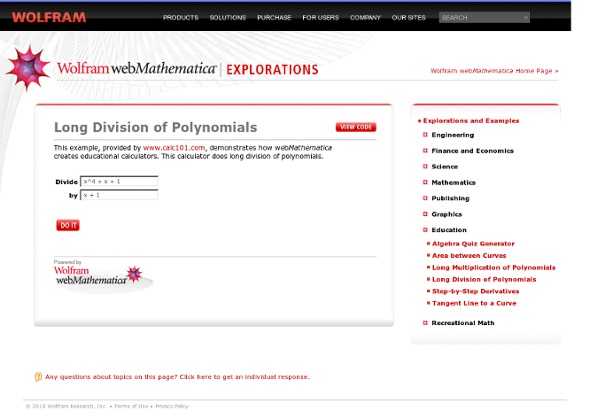The image size is (600, 419).
Task: Expand the Engineering category
Action: [x=453, y=135]
